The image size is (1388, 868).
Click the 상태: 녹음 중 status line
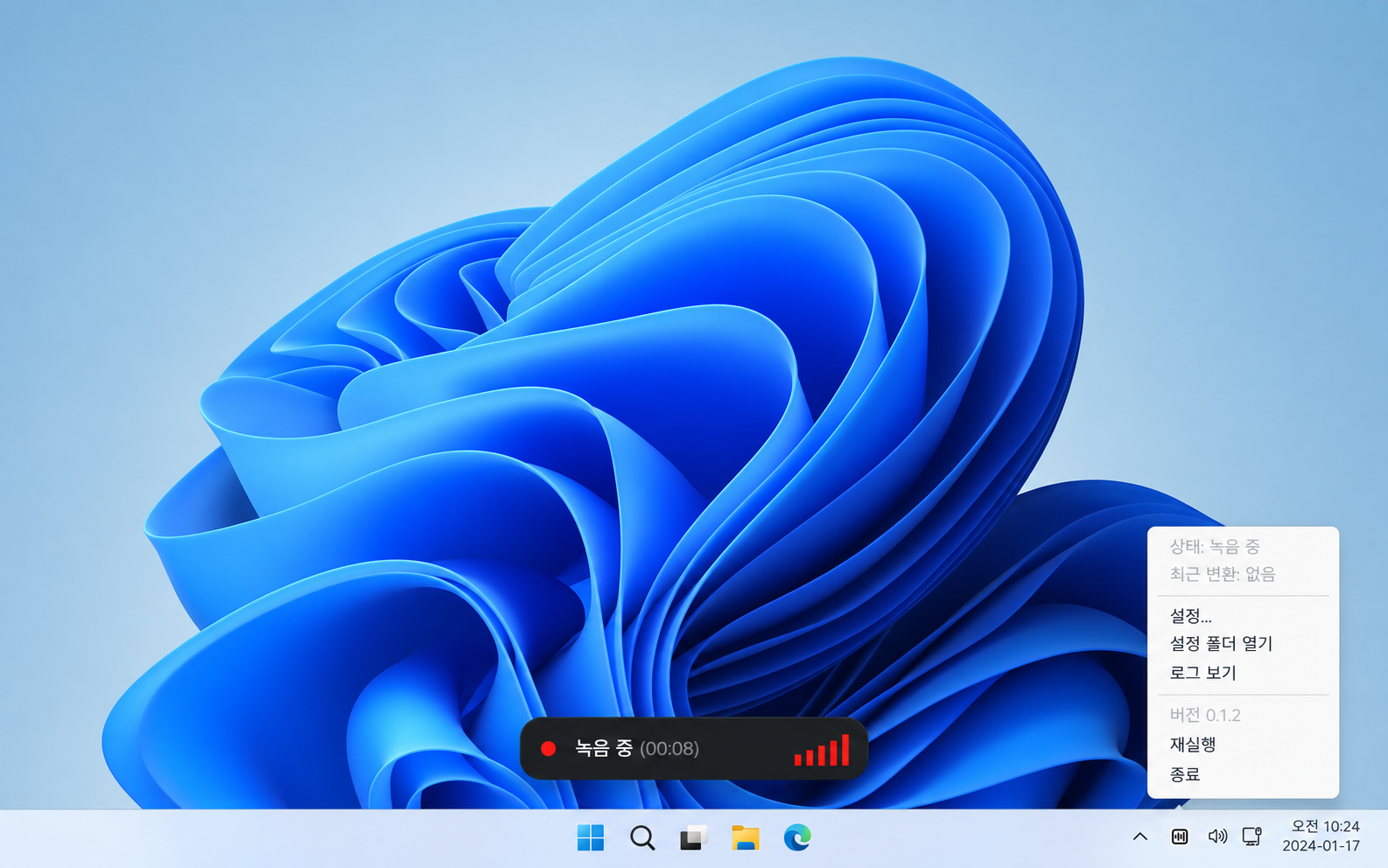1215,547
